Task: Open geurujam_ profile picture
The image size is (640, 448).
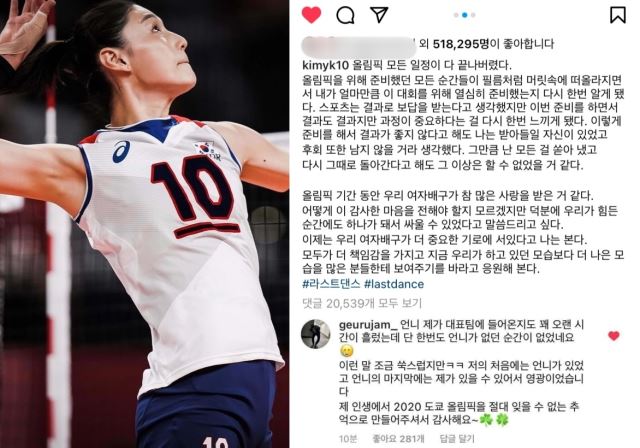Action: click(x=316, y=334)
